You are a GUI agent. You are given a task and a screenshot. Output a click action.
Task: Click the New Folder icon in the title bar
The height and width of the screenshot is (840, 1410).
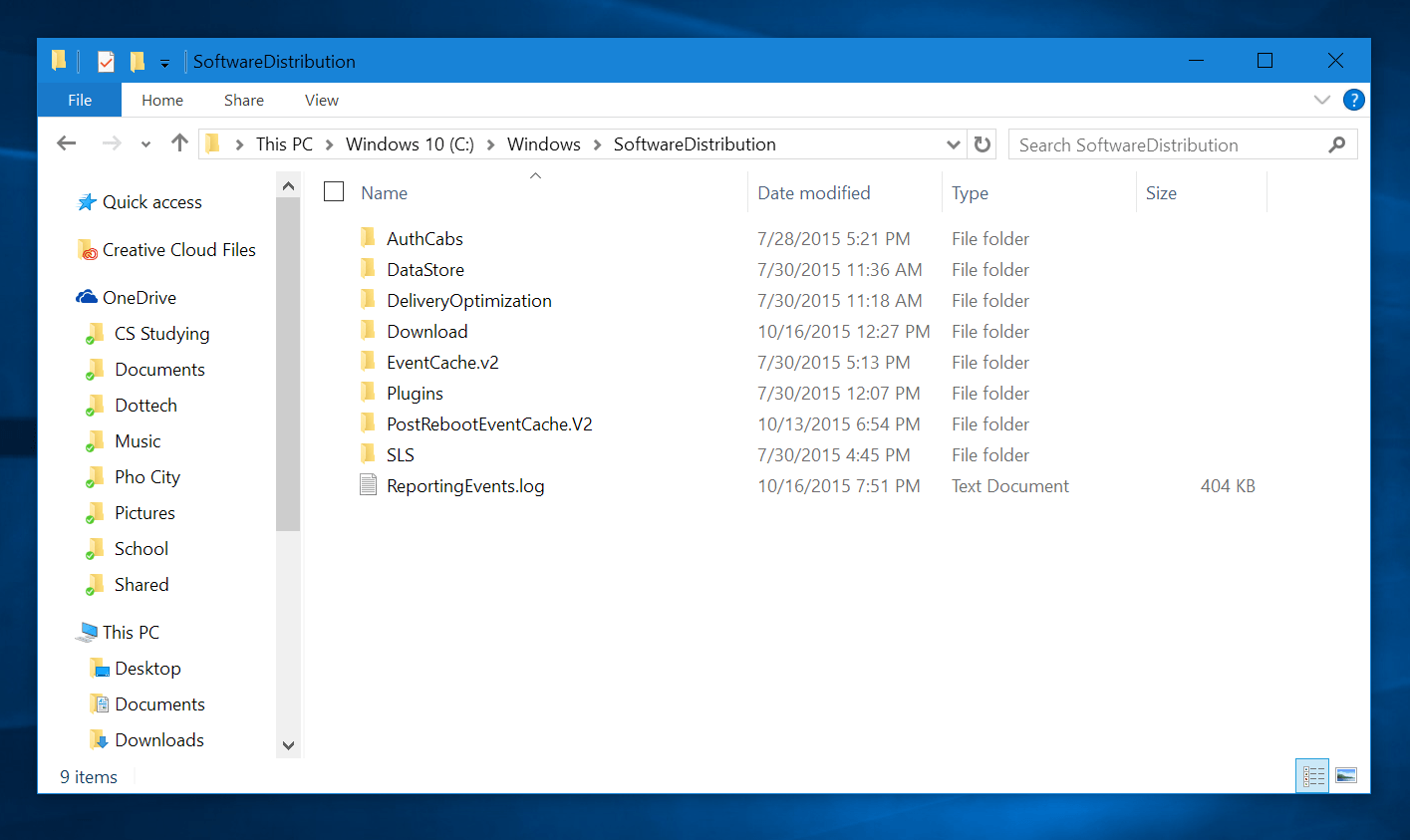click(138, 62)
